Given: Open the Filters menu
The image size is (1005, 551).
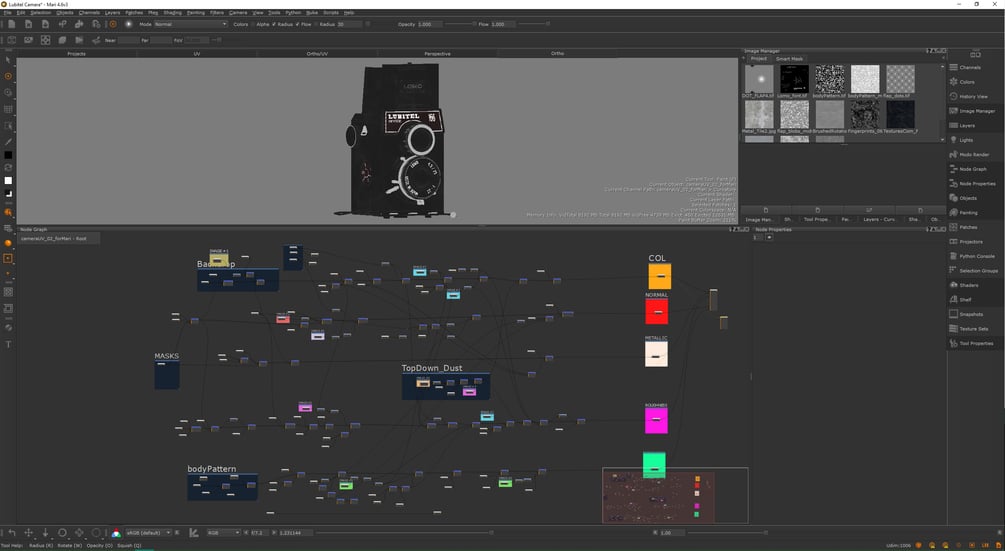Looking at the screenshot, I should click(x=217, y=13).
